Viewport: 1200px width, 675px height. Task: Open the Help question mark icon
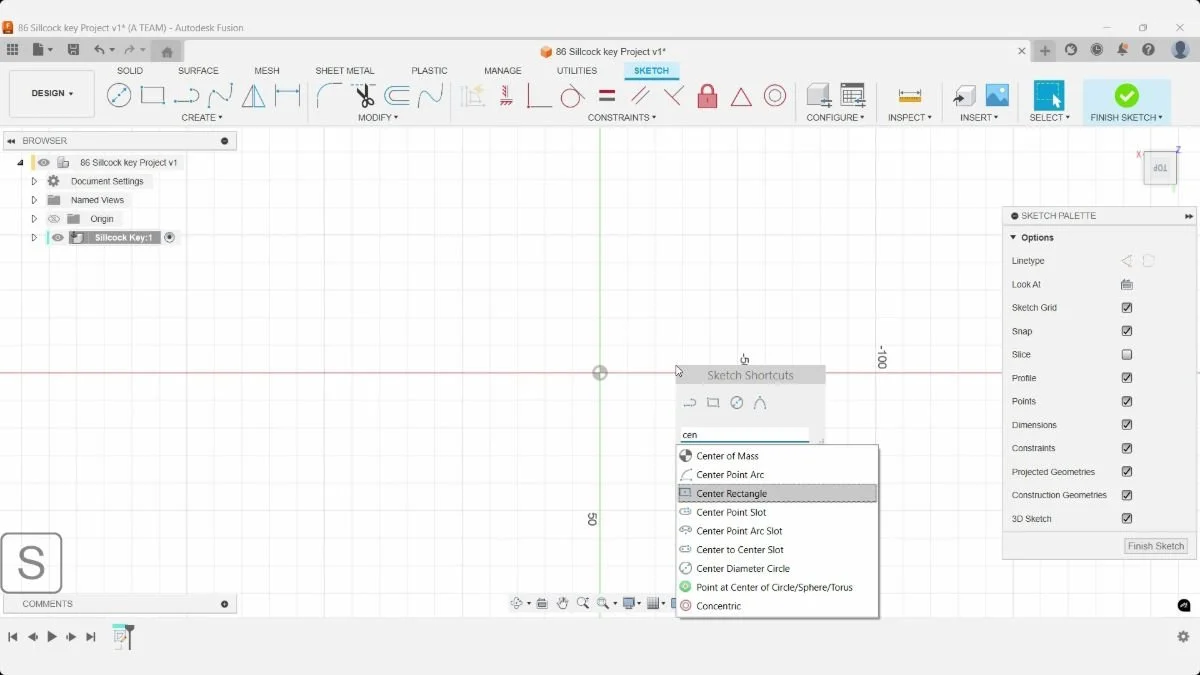[1149, 50]
